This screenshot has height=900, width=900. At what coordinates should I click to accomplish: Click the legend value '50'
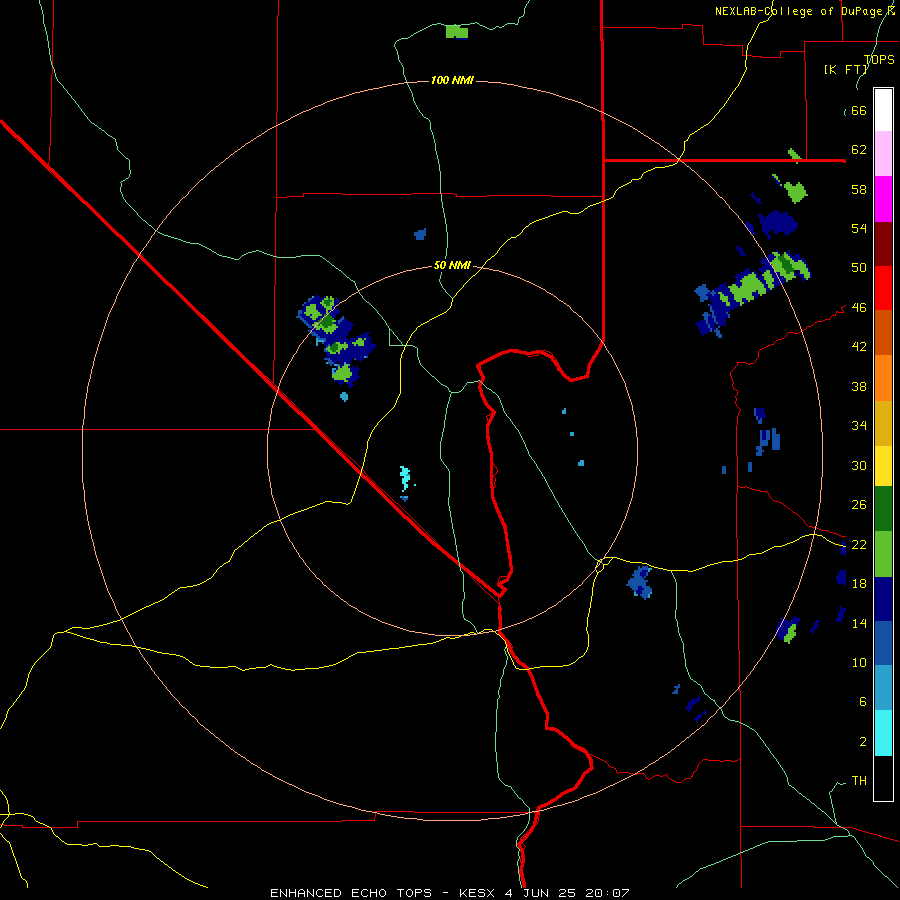(859, 267)
